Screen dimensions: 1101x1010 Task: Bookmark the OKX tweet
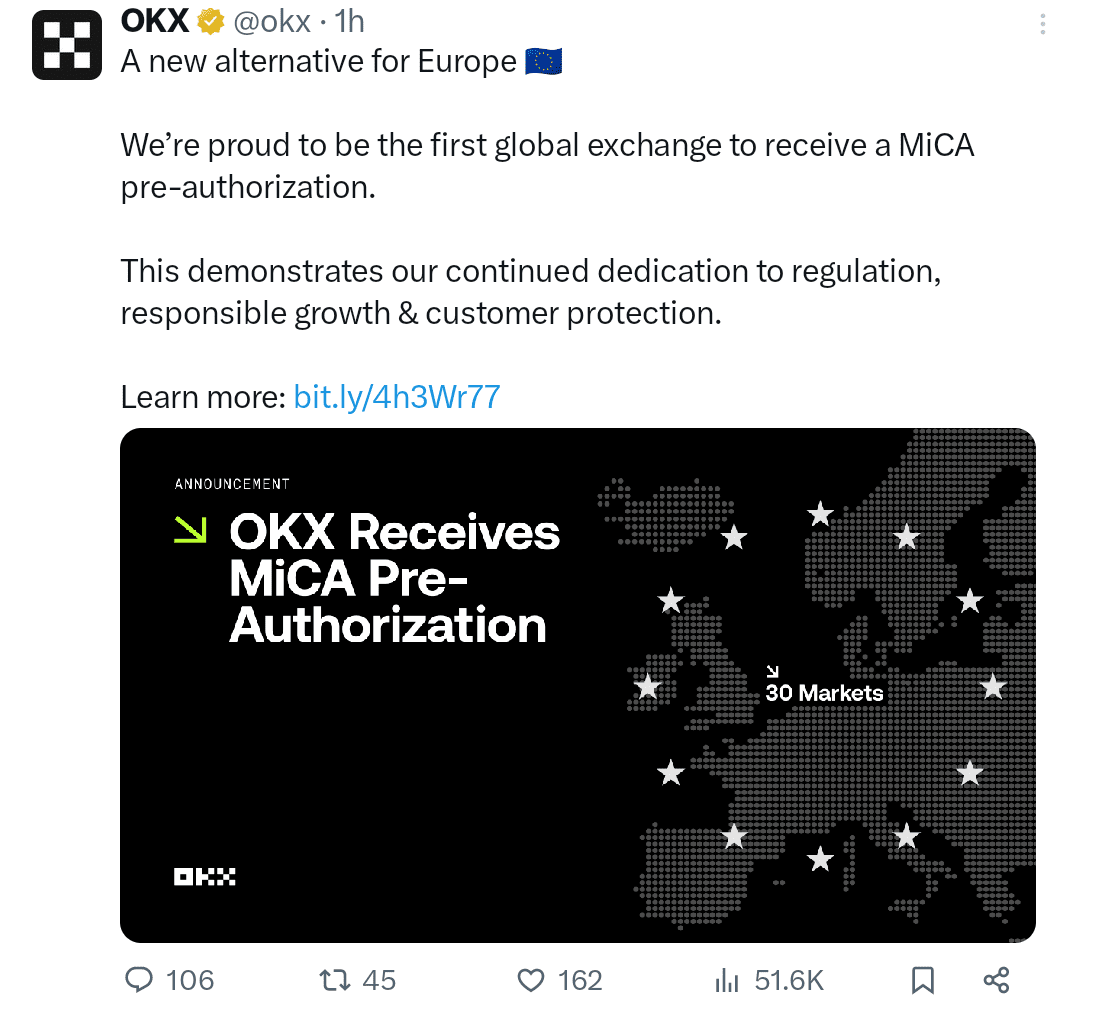[x=921, y=981]
